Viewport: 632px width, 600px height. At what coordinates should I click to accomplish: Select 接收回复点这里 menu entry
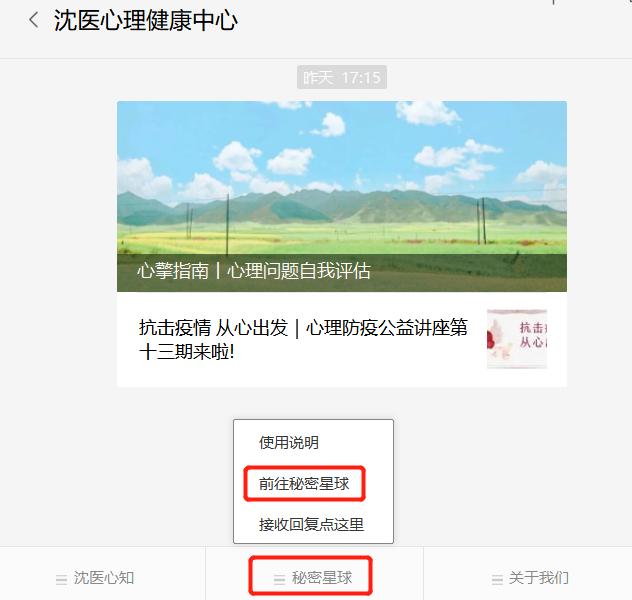(312, 525)
